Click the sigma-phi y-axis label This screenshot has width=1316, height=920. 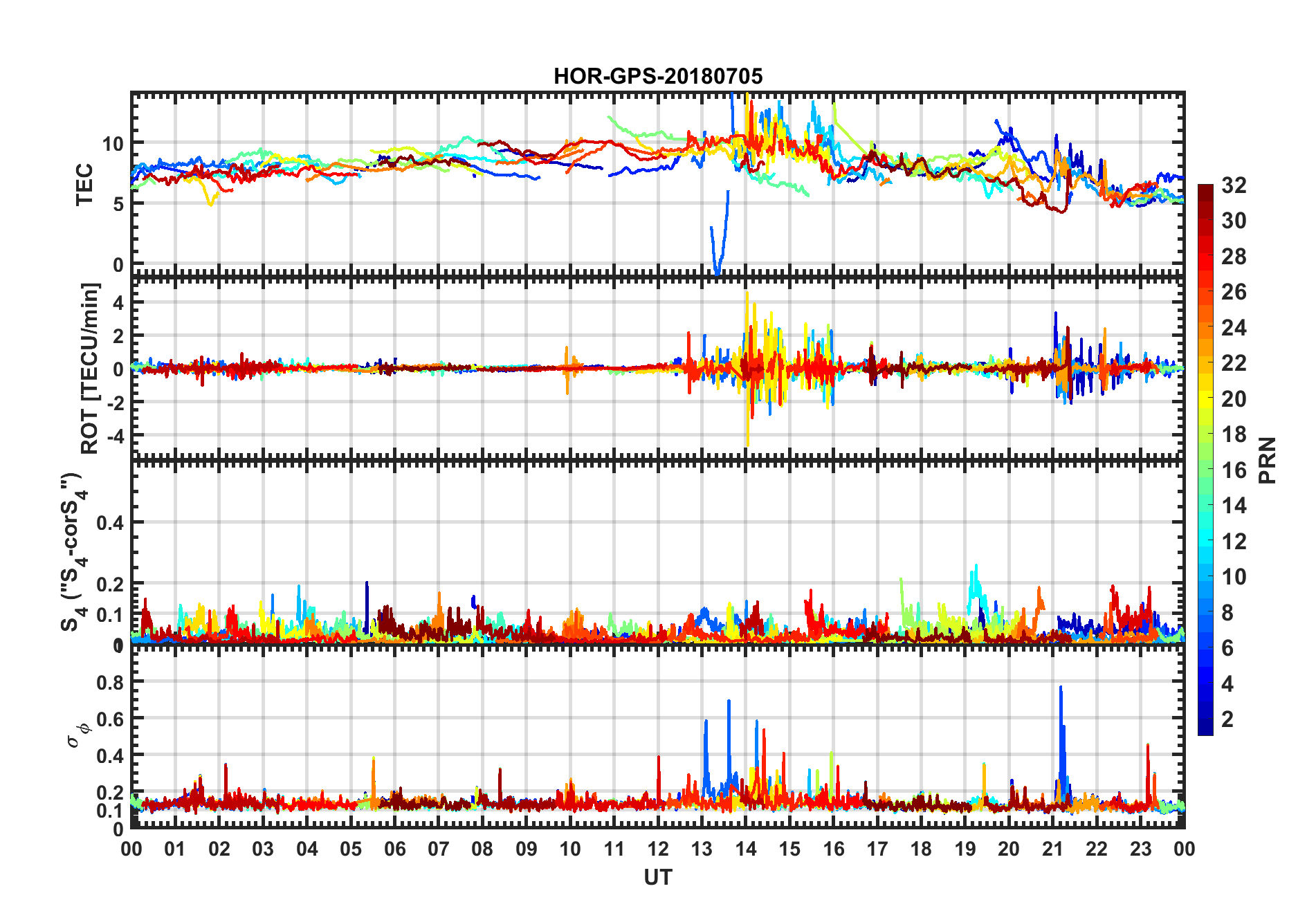78,735
